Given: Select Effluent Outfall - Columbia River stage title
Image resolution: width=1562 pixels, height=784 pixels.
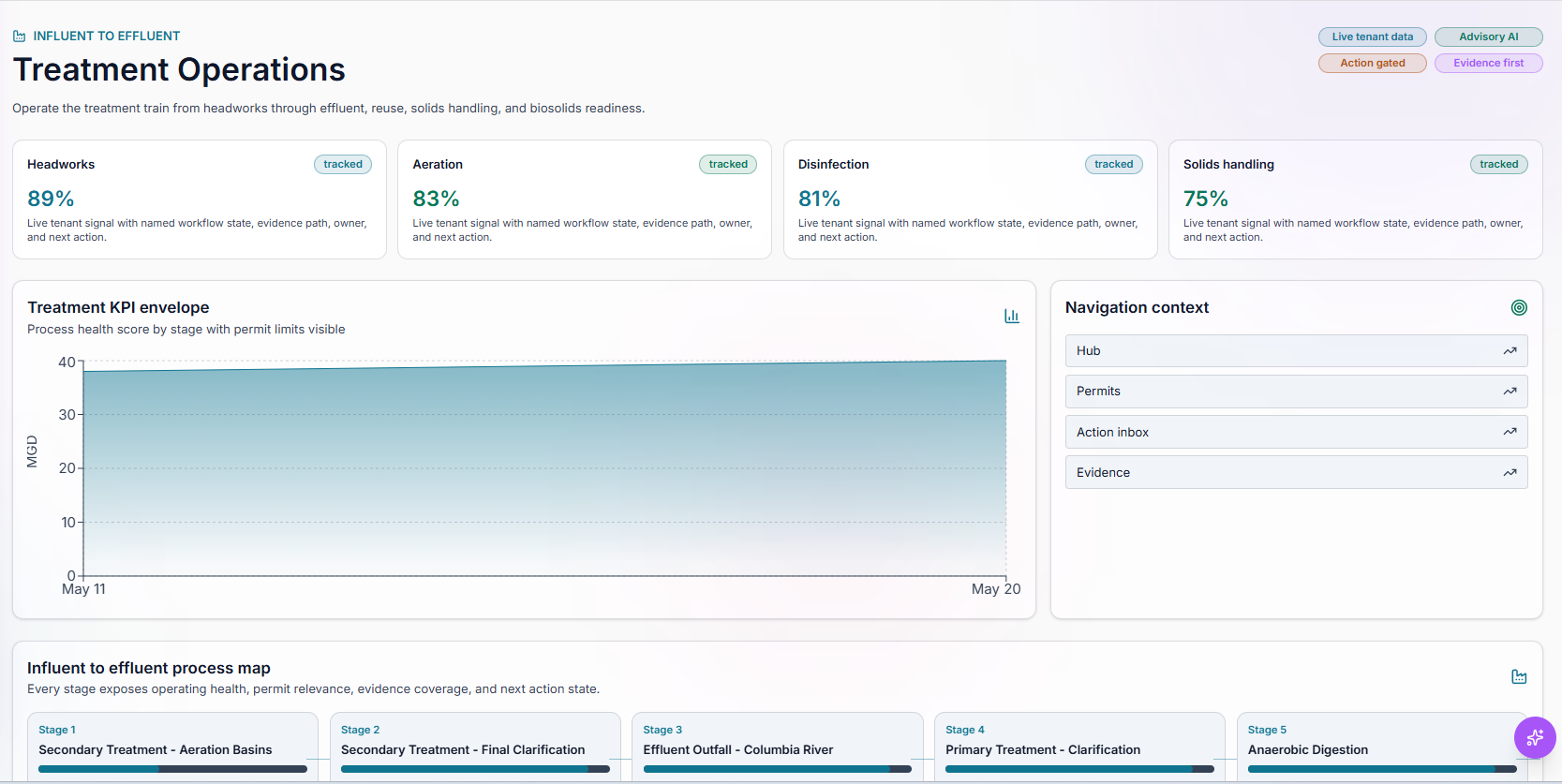Looking at the screenshot, I should (x=738, y=750).
